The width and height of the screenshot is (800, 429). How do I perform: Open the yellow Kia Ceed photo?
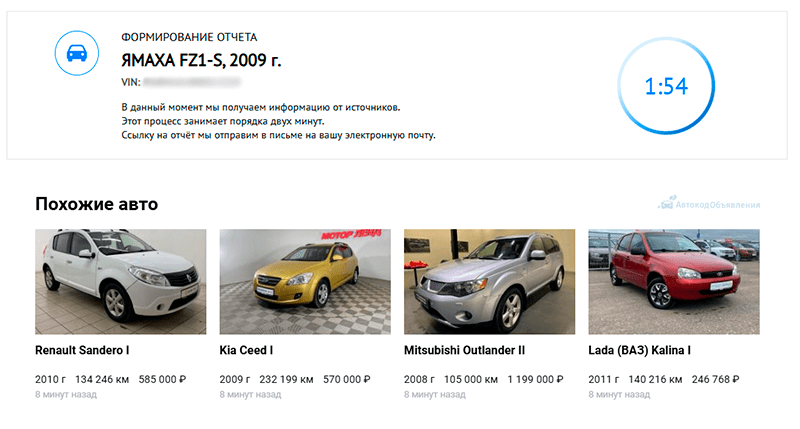pyautogui.click(x=305, y=282)
